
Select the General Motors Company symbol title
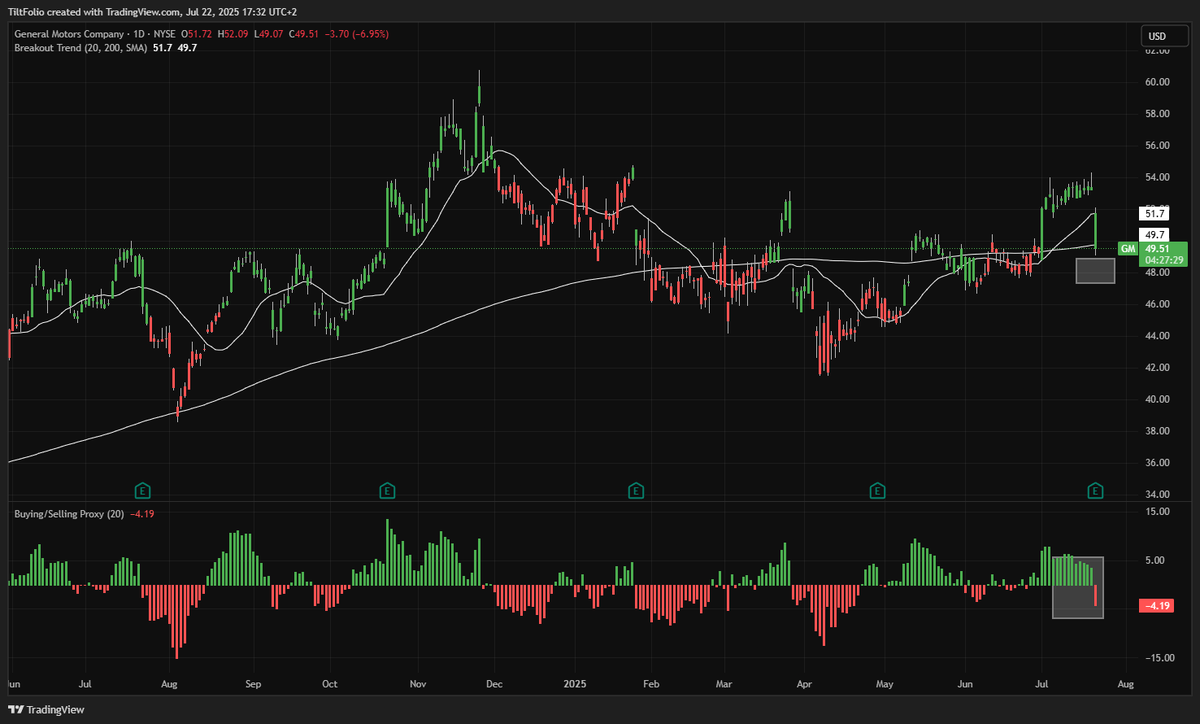[x=69, y=34]
